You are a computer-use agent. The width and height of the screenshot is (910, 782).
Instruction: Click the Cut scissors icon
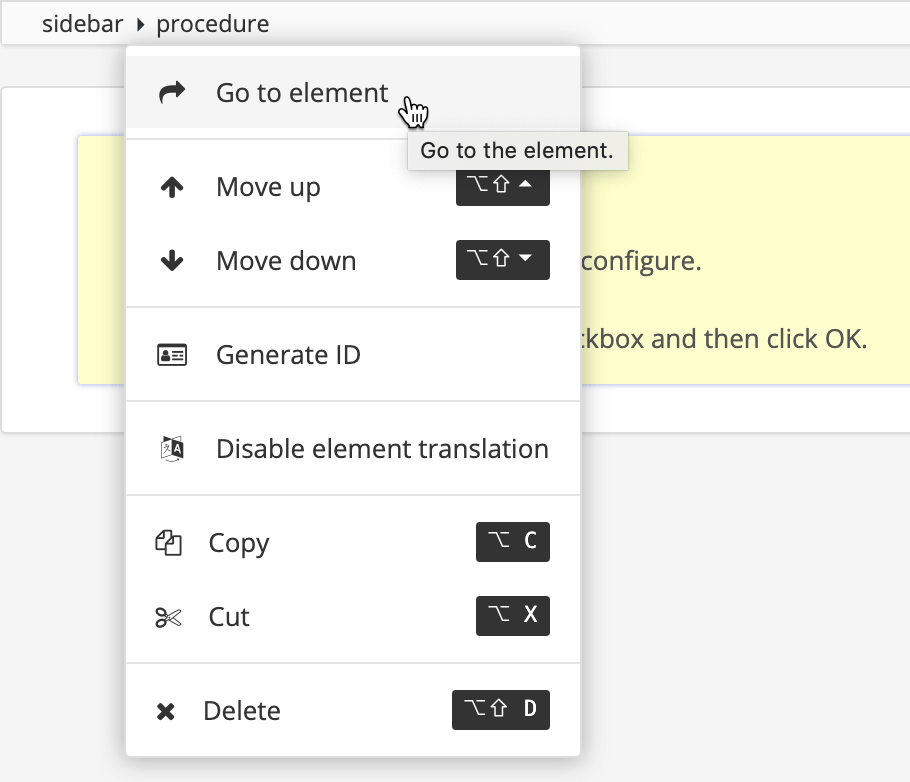[x=168, y=616]
